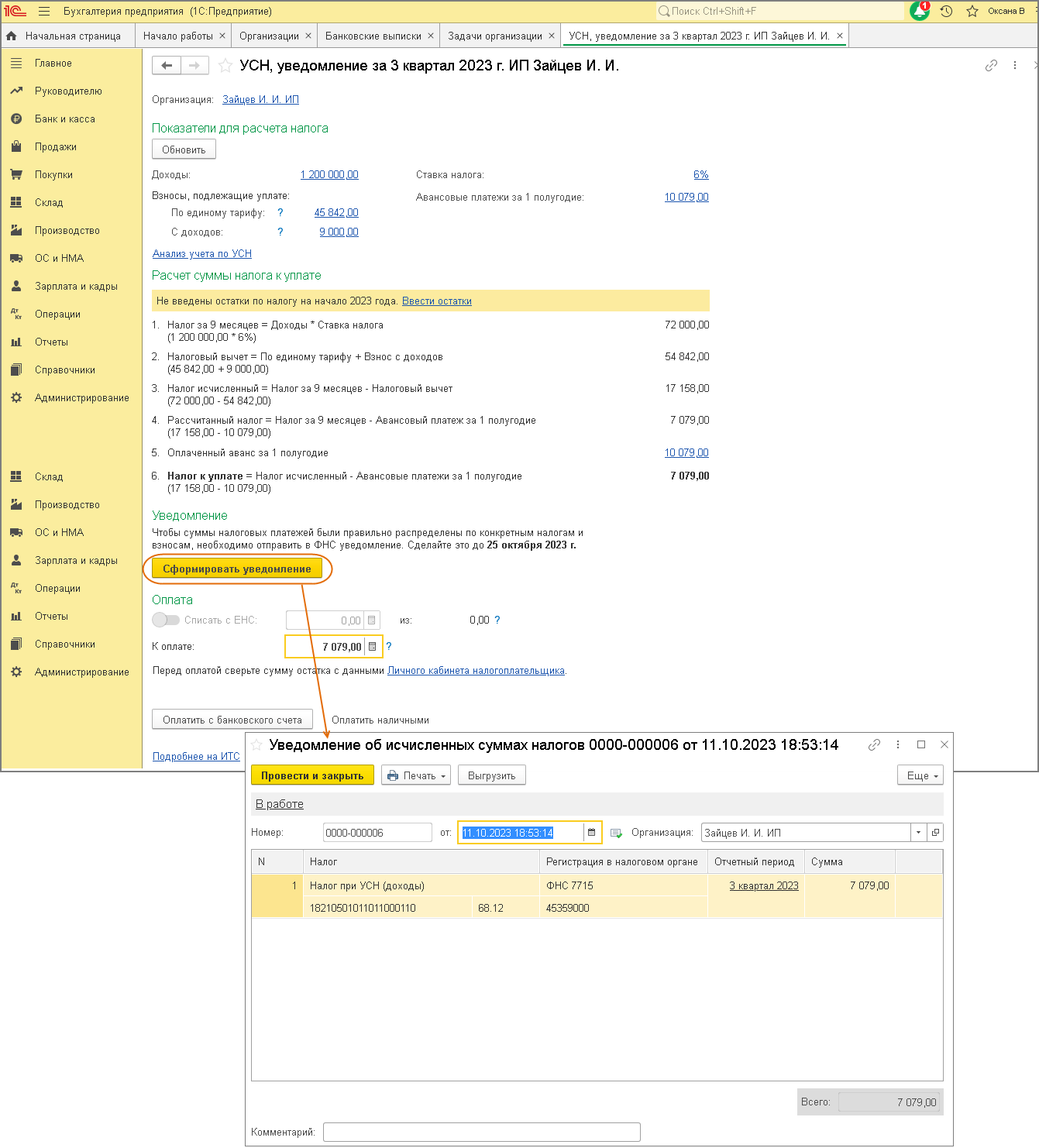Close the Задачи организации tab
This screenshot has height=1148, width=1039.
click(552, 36)
